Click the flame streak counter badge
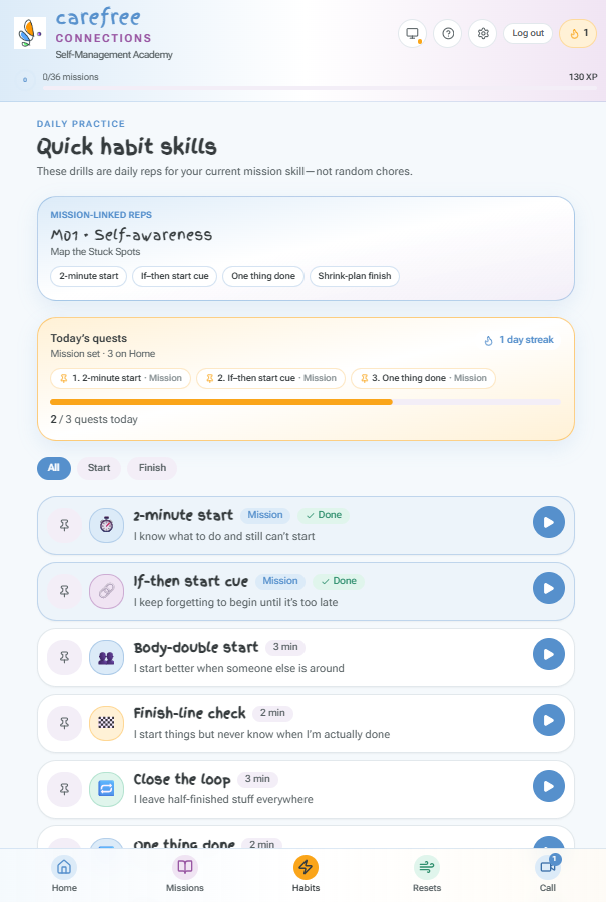This screenshot has height=902, width=606. (578, 33)
